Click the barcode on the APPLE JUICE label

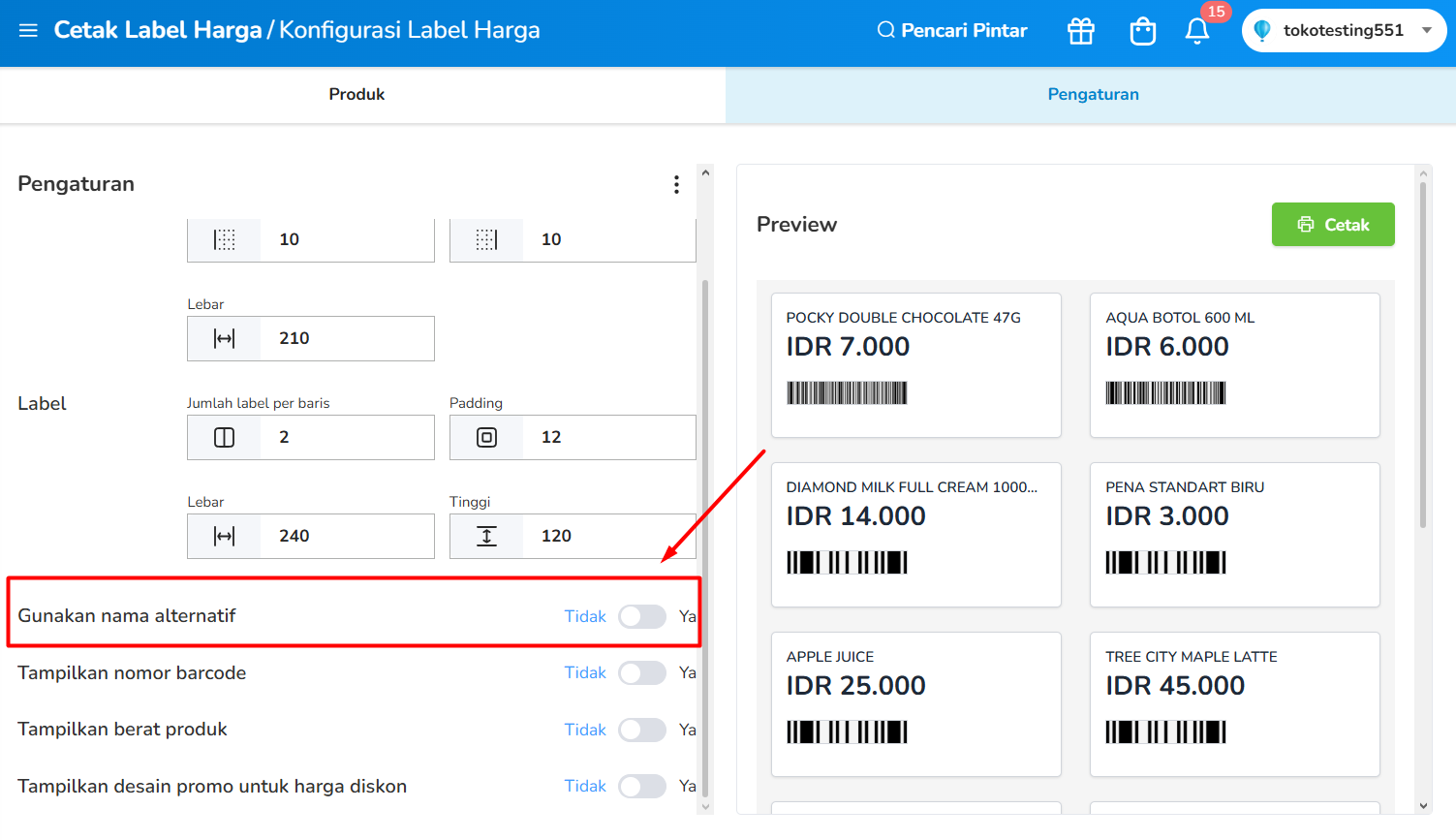(847, 731)
